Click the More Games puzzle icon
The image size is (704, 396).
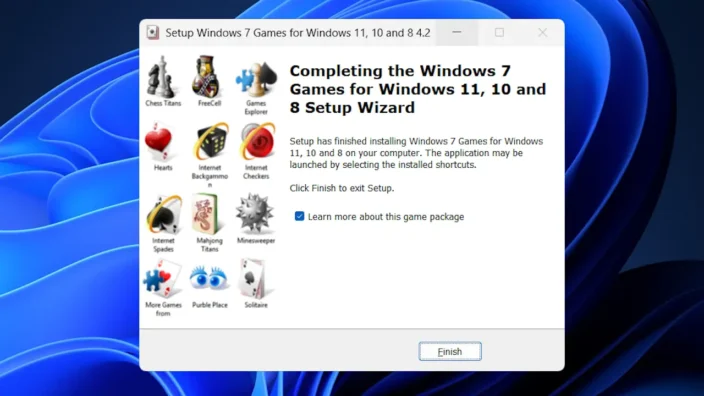click(x=162, y=278)
